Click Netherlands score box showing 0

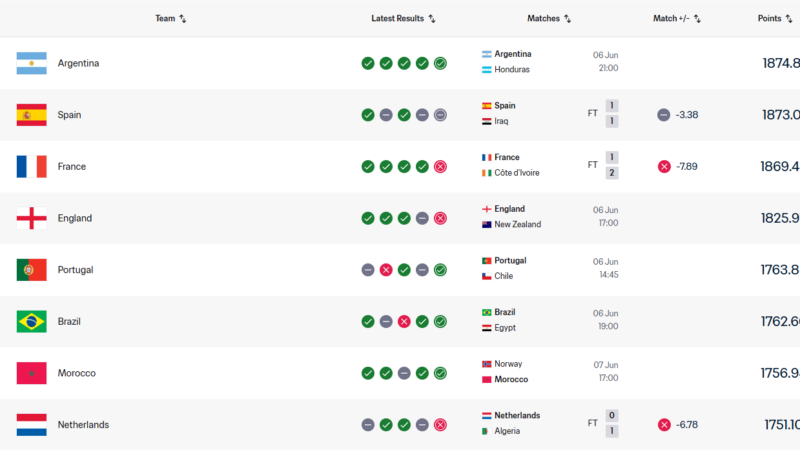pyautogui.click(x=612, y=415)
